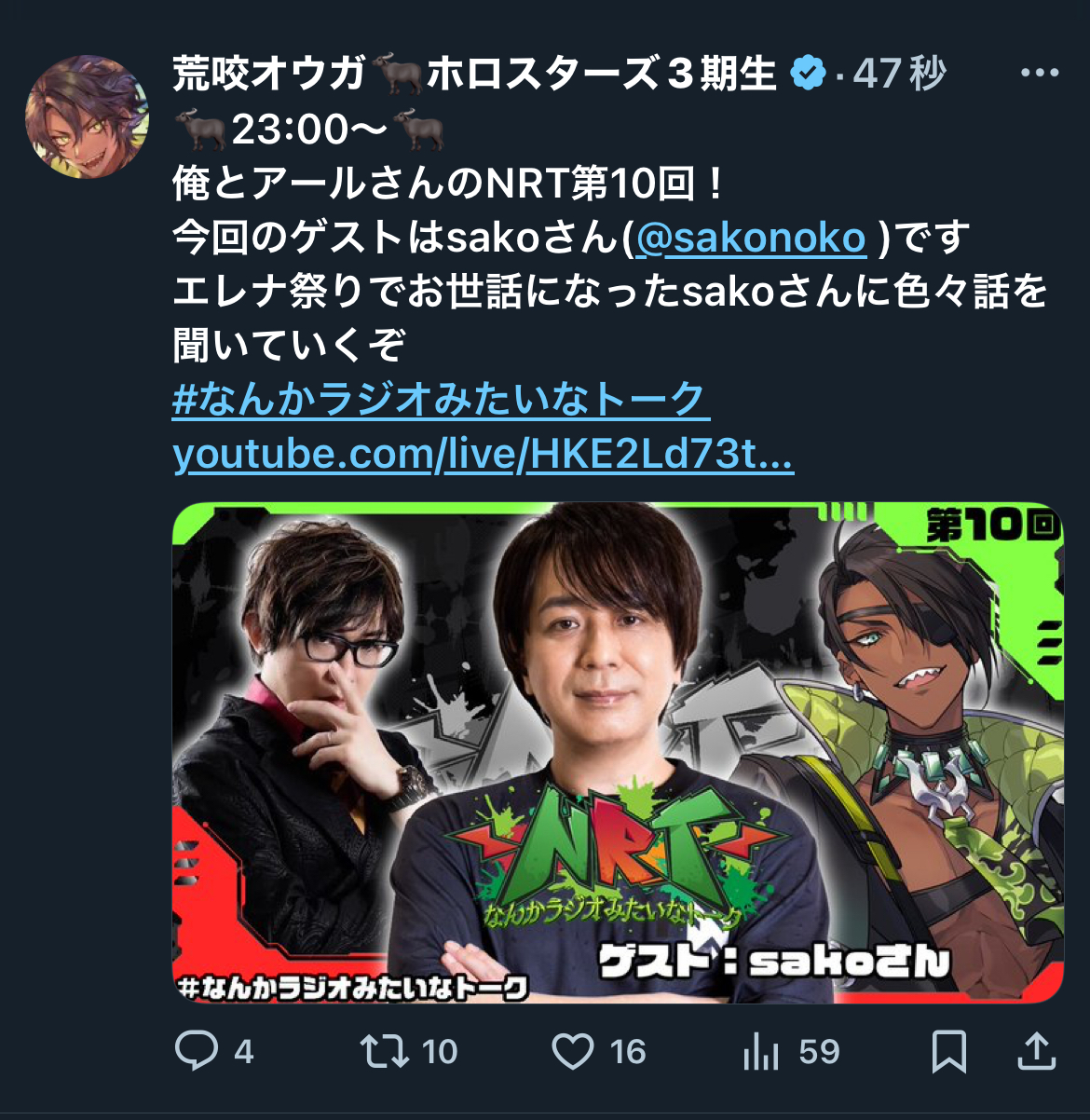The height and width of the screenshot is (1120, 1090).
Task: Open the reply icon with 4 comments
Action: [196, 1051]
